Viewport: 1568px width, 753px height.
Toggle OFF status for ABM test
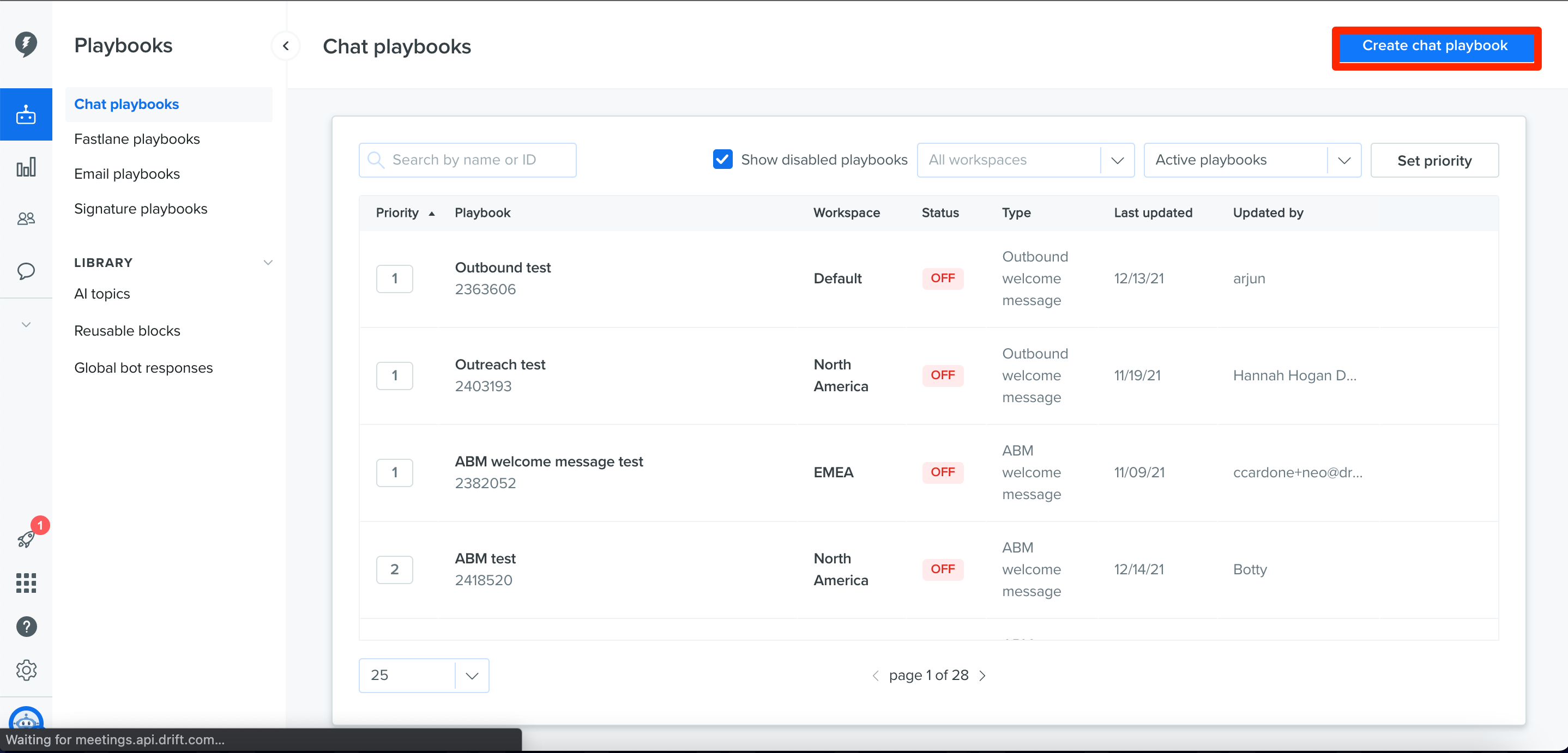point(942,569)
